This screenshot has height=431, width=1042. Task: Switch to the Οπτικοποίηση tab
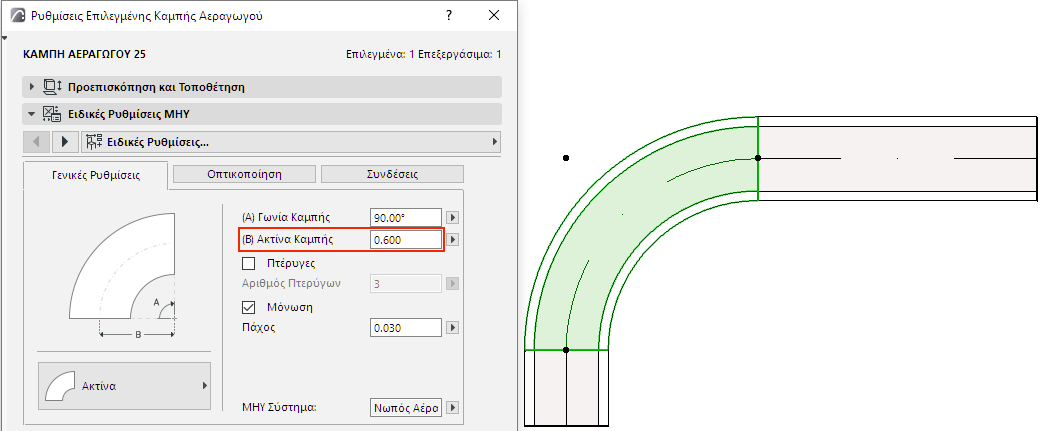244,174
